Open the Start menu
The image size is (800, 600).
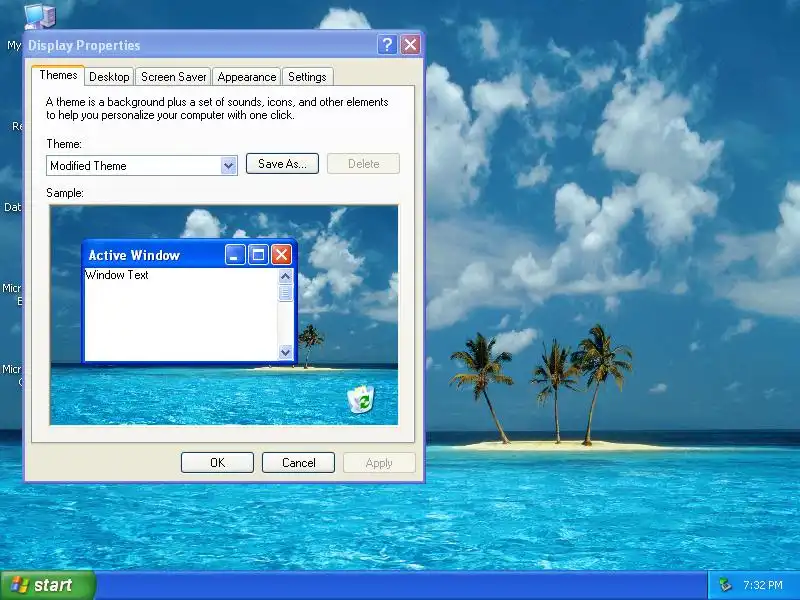(x=48, y=585)
